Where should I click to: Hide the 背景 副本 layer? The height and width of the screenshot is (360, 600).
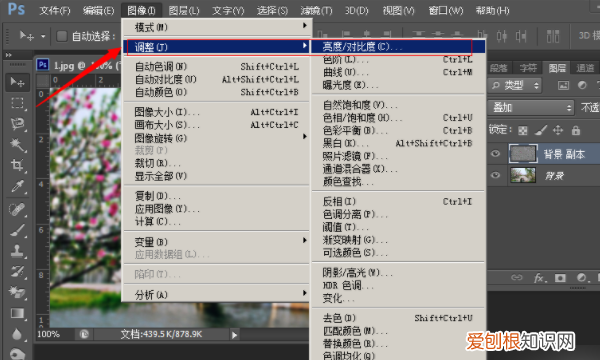(496, 154)
